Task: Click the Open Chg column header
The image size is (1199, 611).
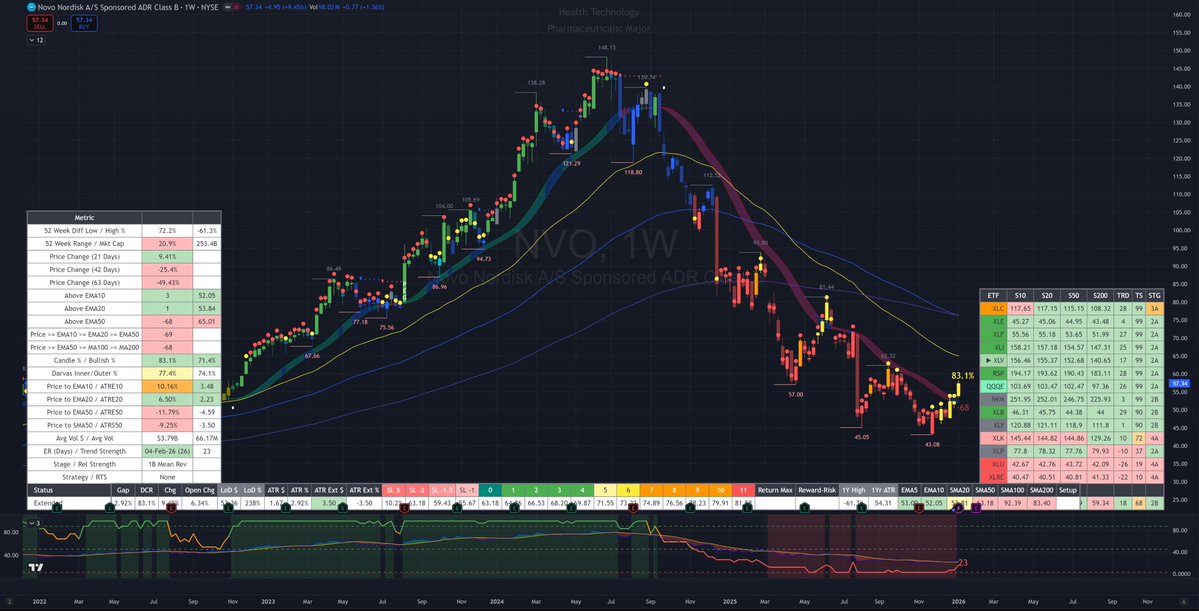Action: [x=200, y=488]
